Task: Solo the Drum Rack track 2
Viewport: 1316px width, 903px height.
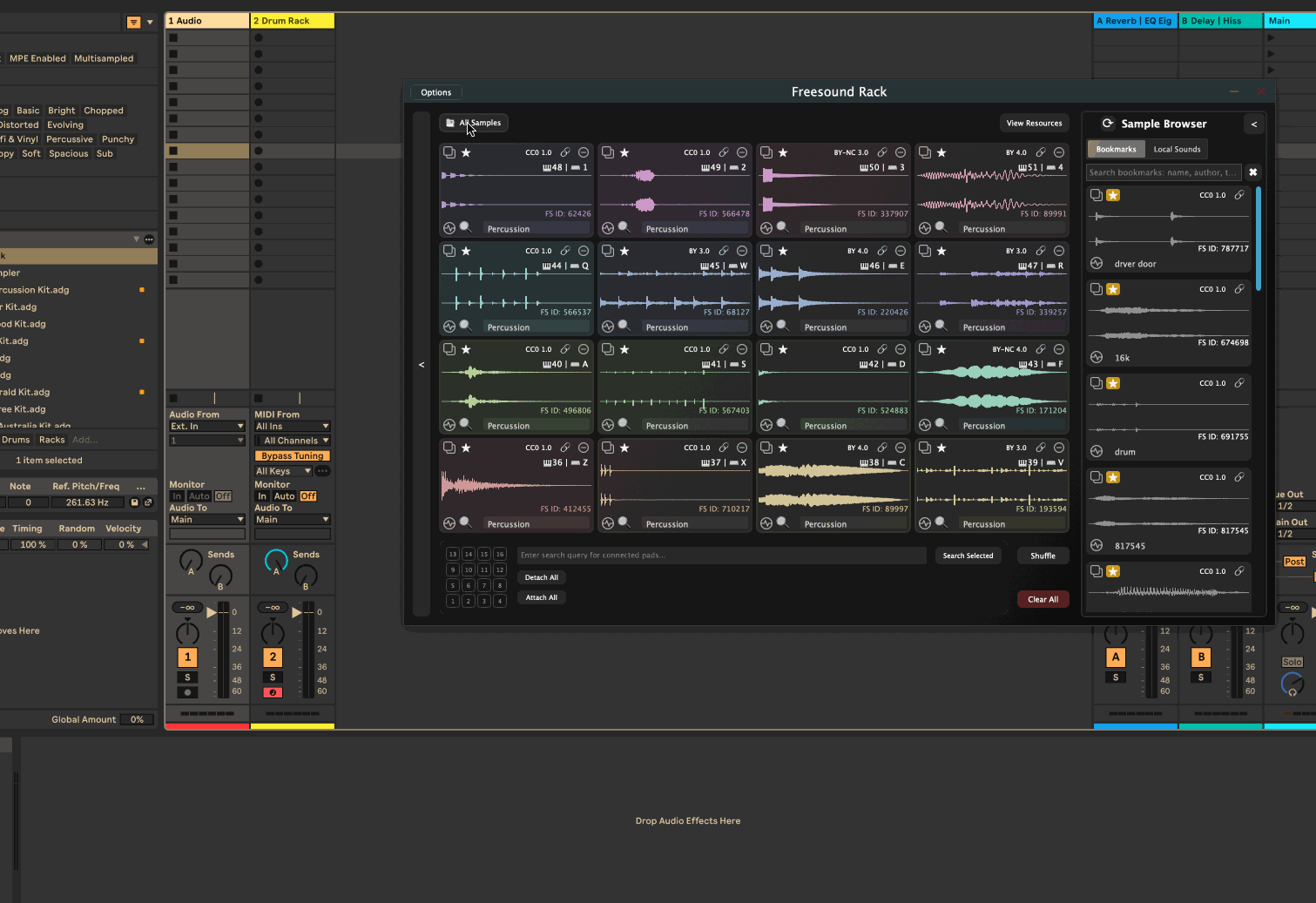Action: 273,677
